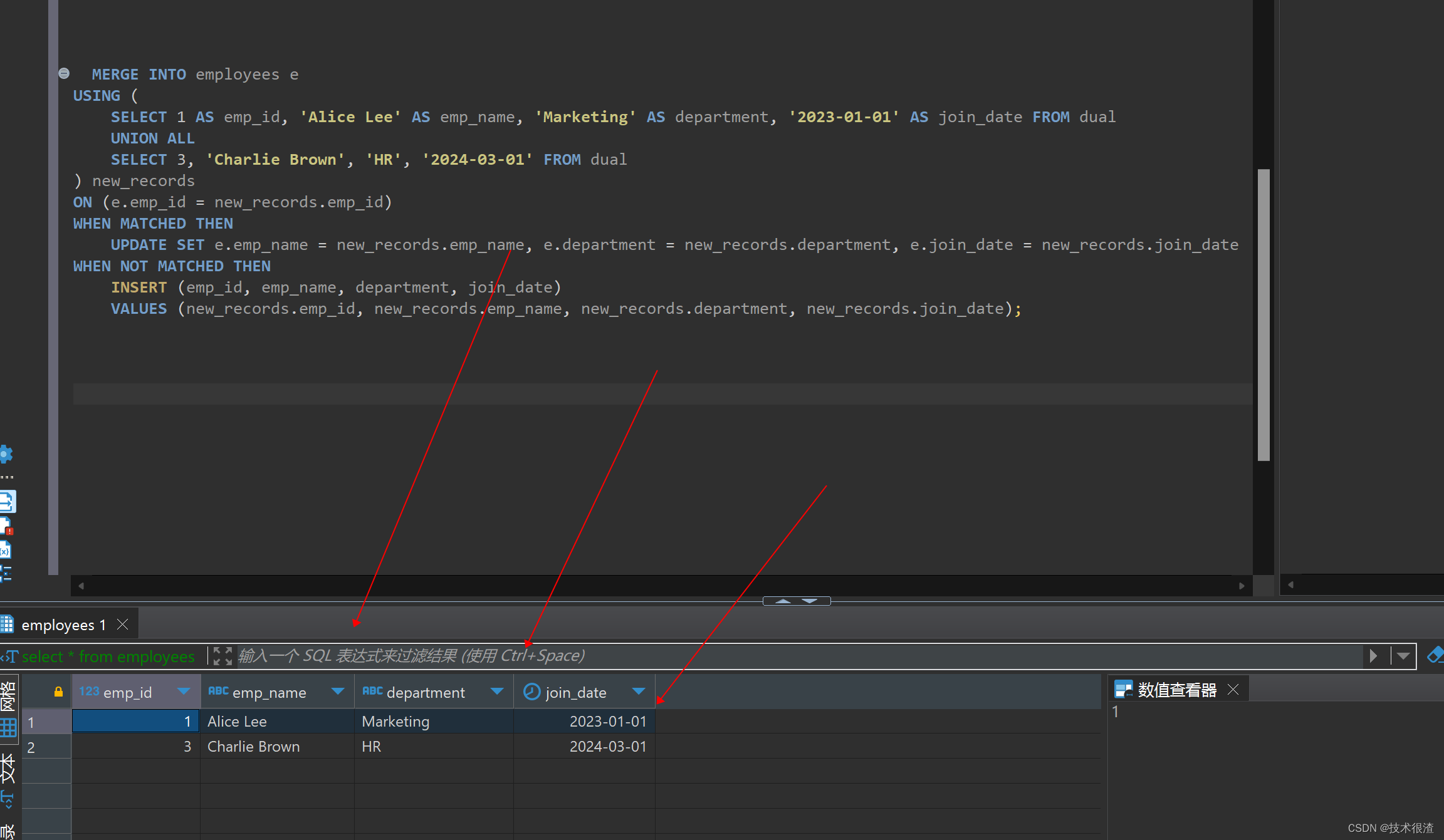Select the employees 1 result tab
The height and width of the screenshot is (840, 1444).
coord(63,625)
